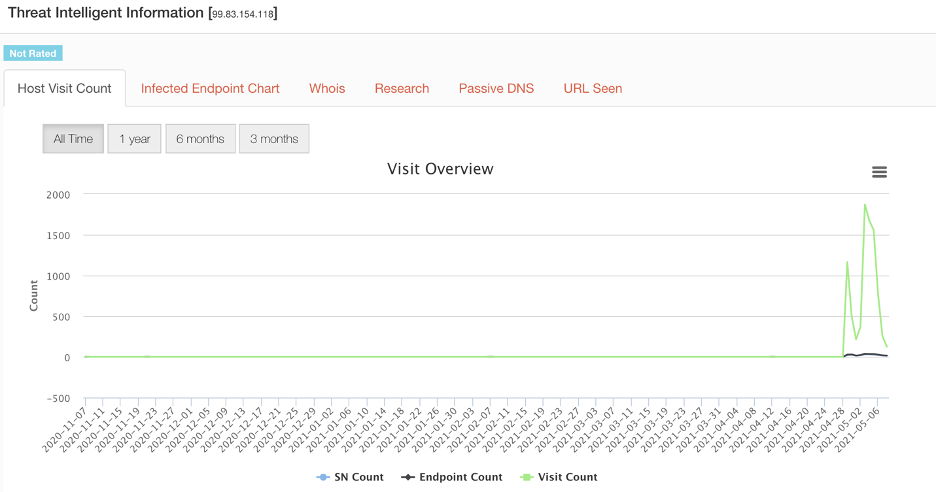Screen dimensions: 936x492
Task: Click the green Visit Count legend marker
Action: [525, 477]
